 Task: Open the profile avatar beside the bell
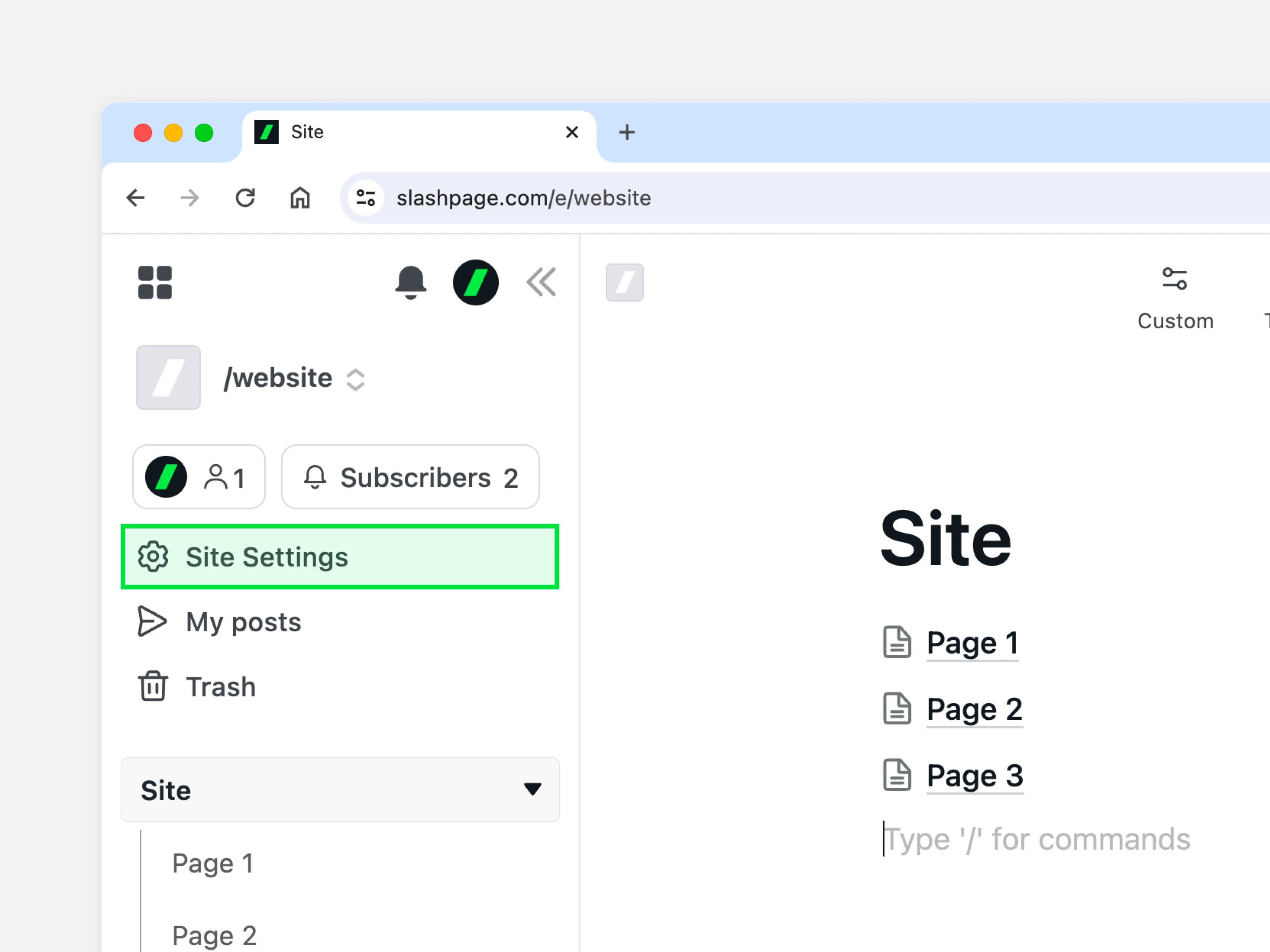(x=475, y=282)
